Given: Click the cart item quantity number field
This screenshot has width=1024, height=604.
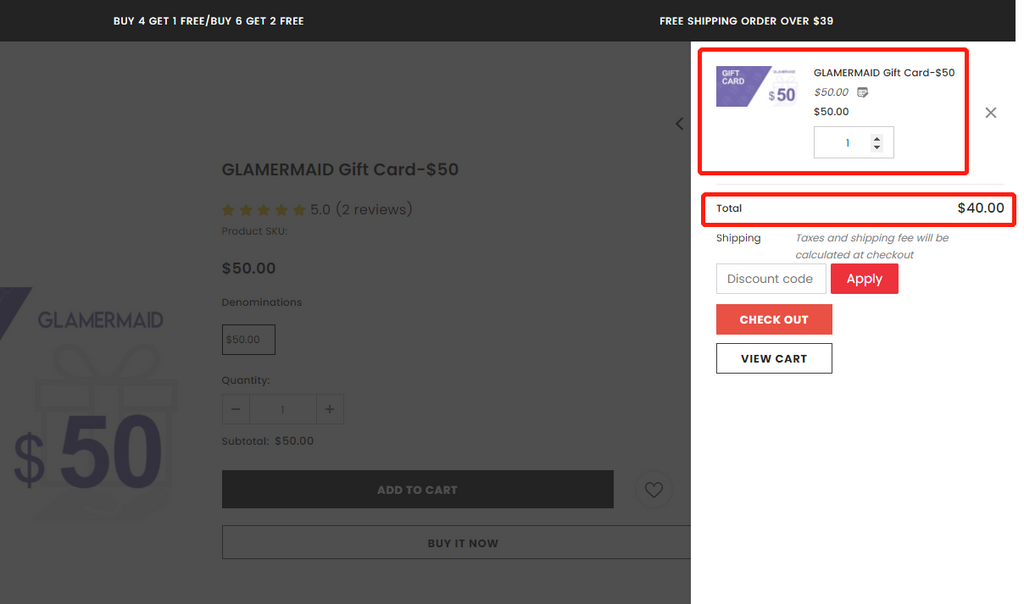Looking at the screenshot, I should coord(846,143).
